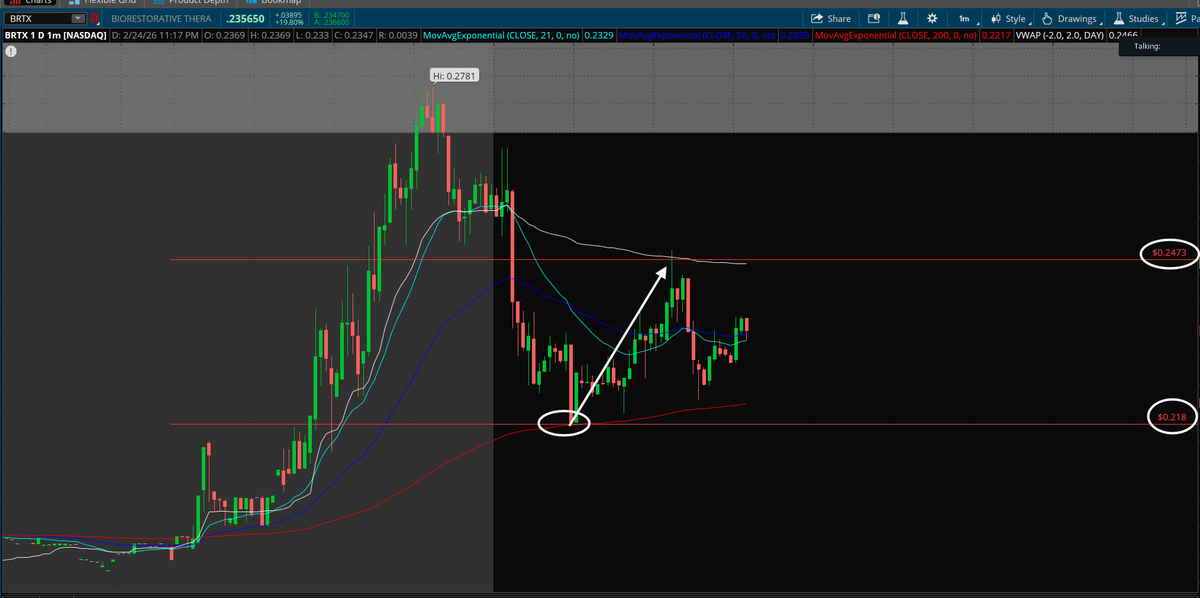Click the red symbol link icon beside BRTX
This screenshot has height=598, width=1200.
click(x=95, y=18)
